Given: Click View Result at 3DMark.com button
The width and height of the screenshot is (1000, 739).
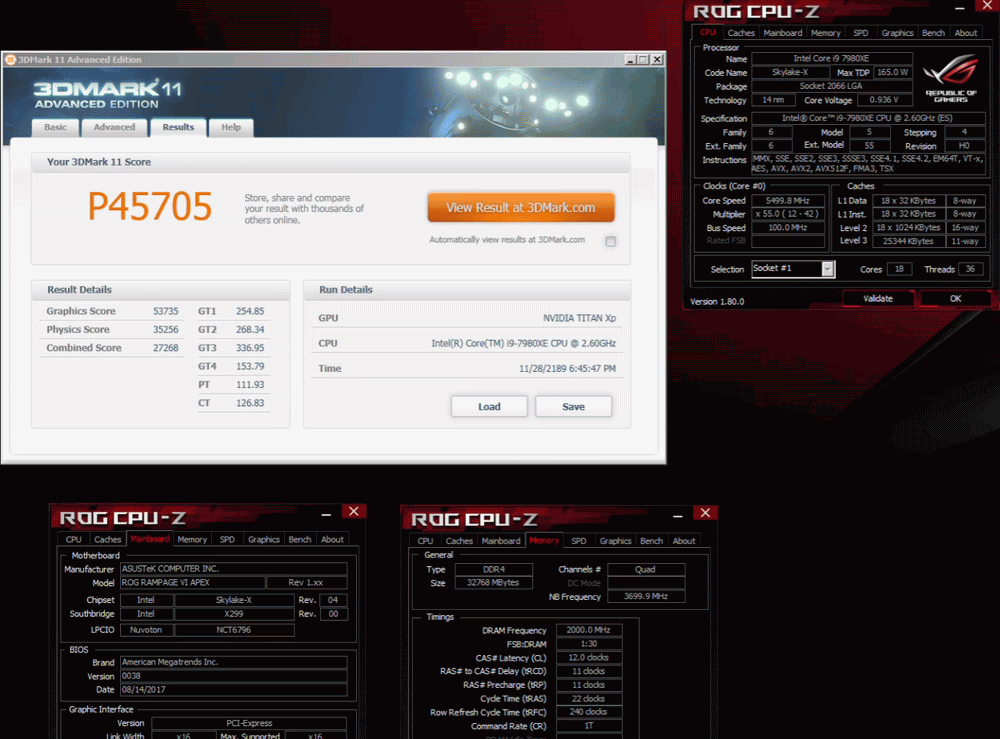Looking at the screenshot, I should 521,208.
